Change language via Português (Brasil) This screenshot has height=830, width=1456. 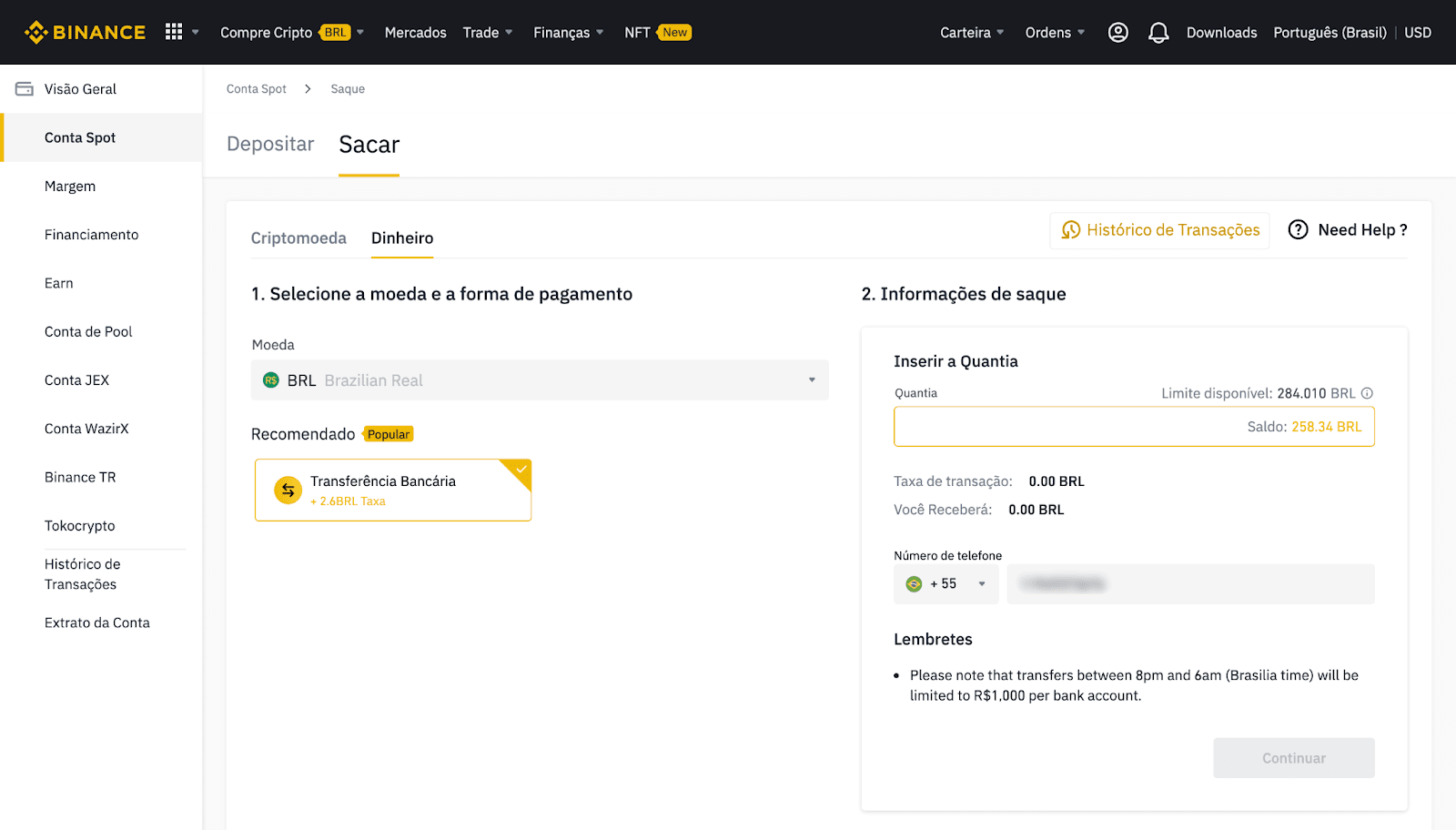pos(1330,33)
